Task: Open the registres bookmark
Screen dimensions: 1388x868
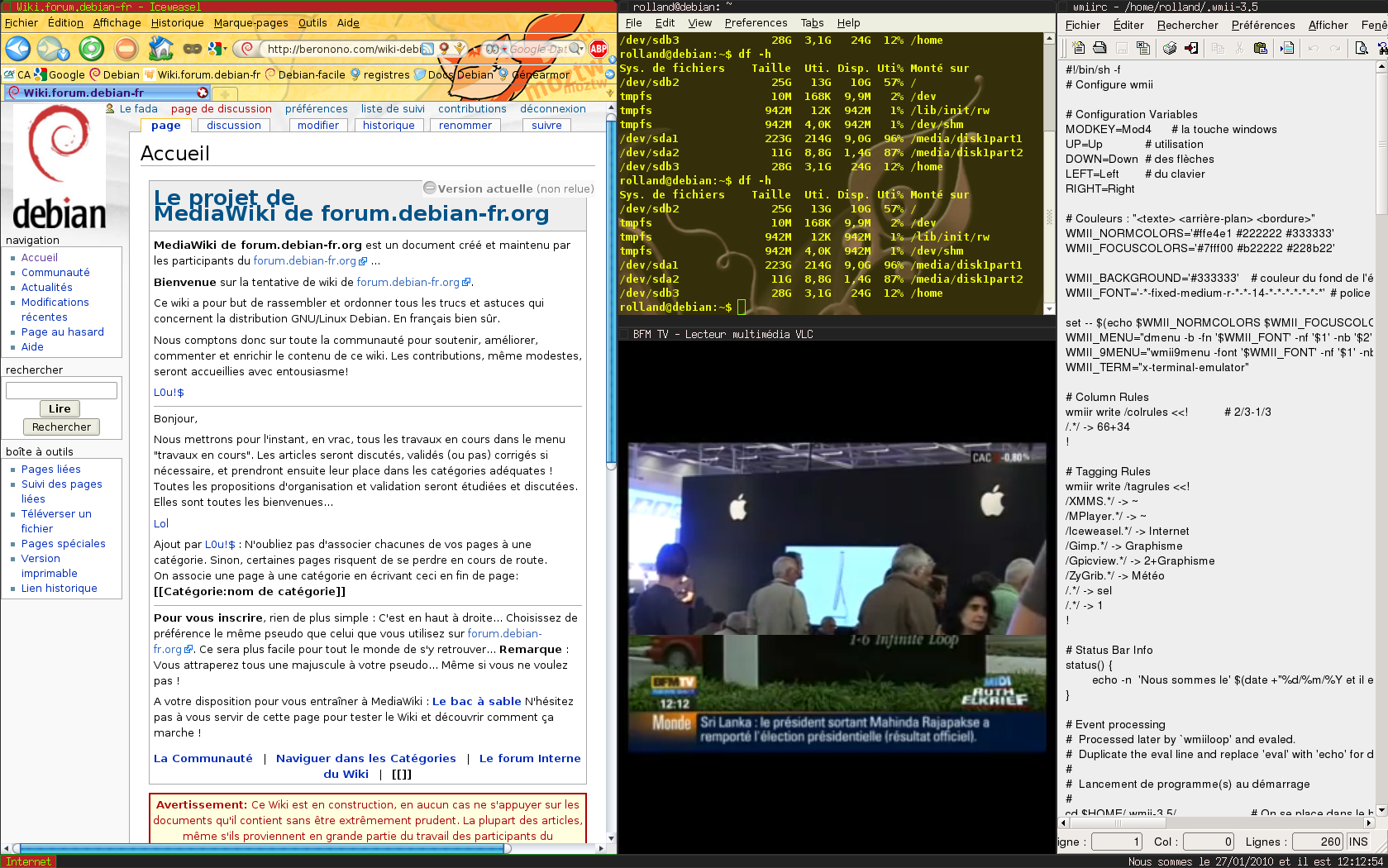Action: pos(380,74)
